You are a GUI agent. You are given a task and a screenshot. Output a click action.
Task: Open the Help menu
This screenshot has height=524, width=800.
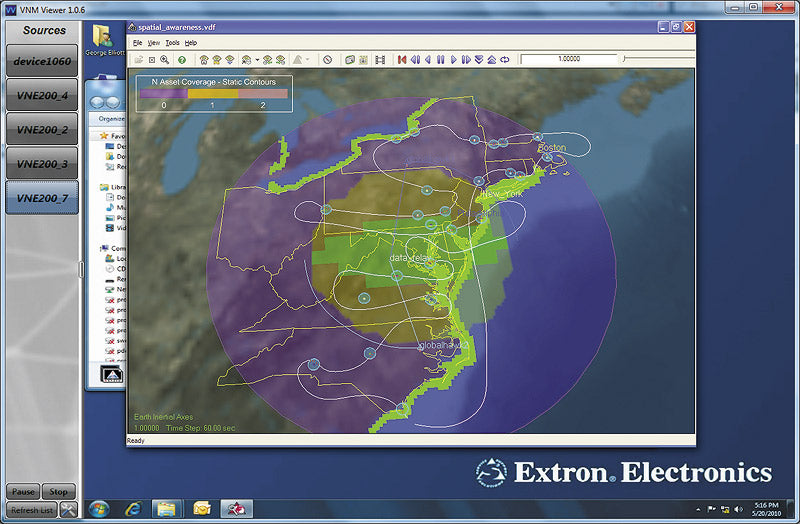tap(191, 43)
